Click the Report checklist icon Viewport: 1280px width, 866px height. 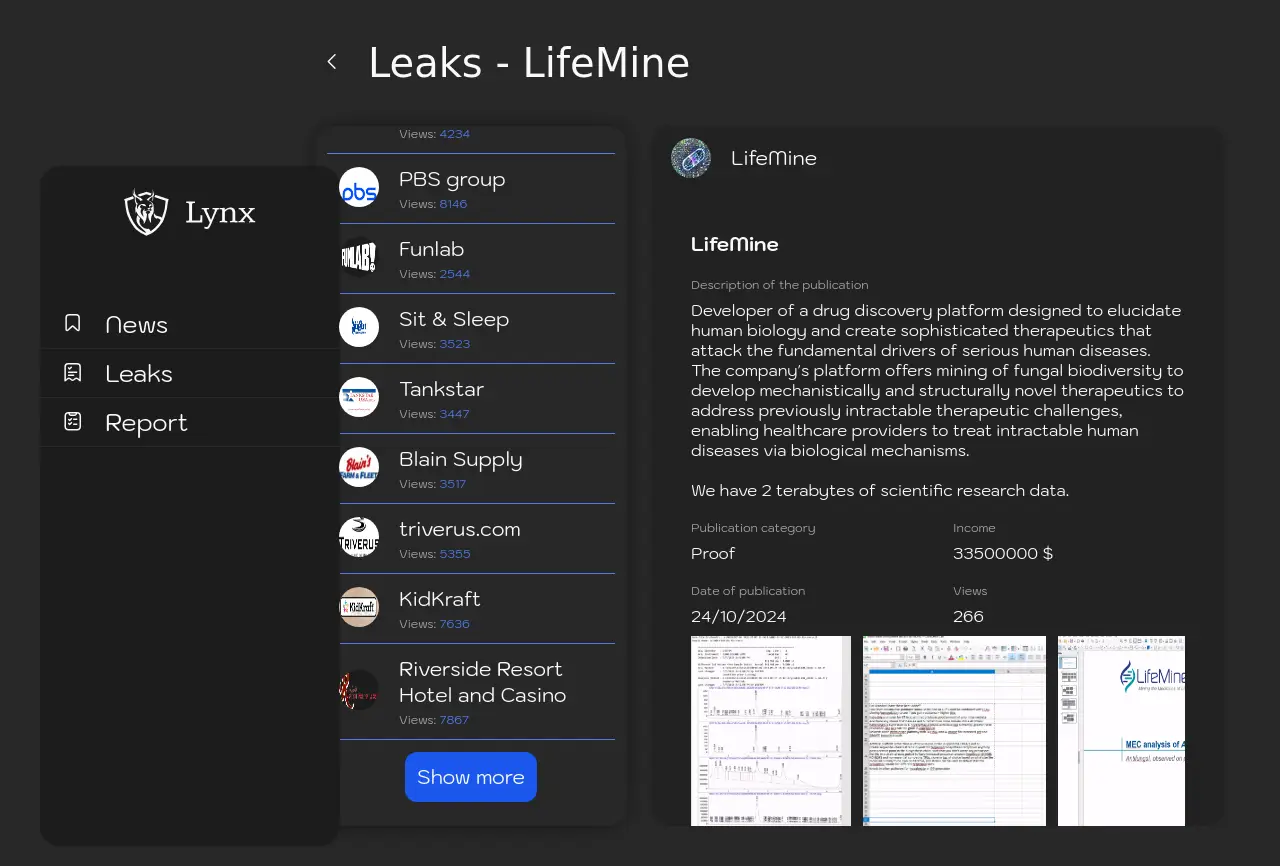tap(73, 422)
